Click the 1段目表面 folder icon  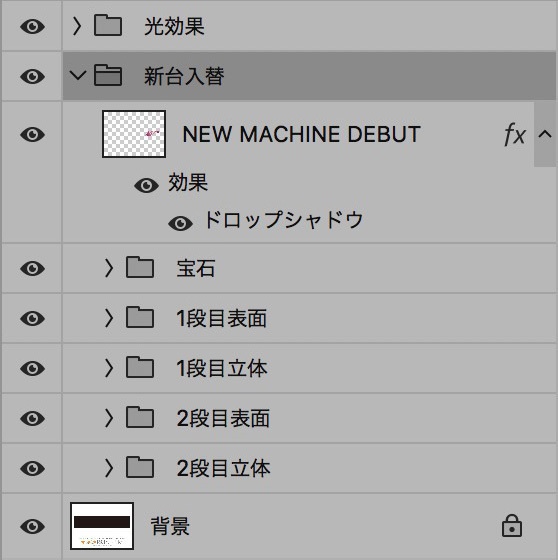[x=140, y=317]
